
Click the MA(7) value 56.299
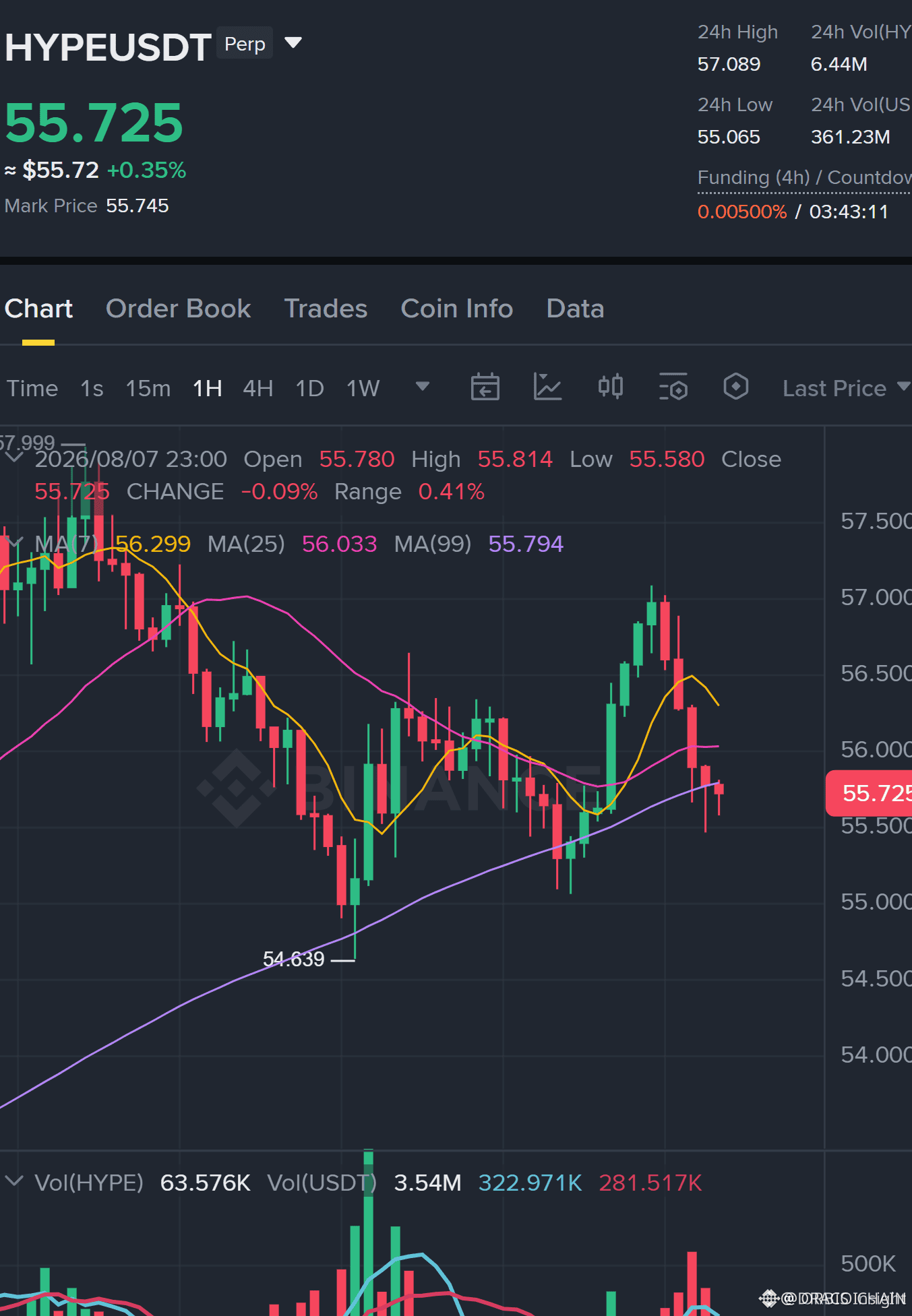pyautogui.click(x=153, y=544)
